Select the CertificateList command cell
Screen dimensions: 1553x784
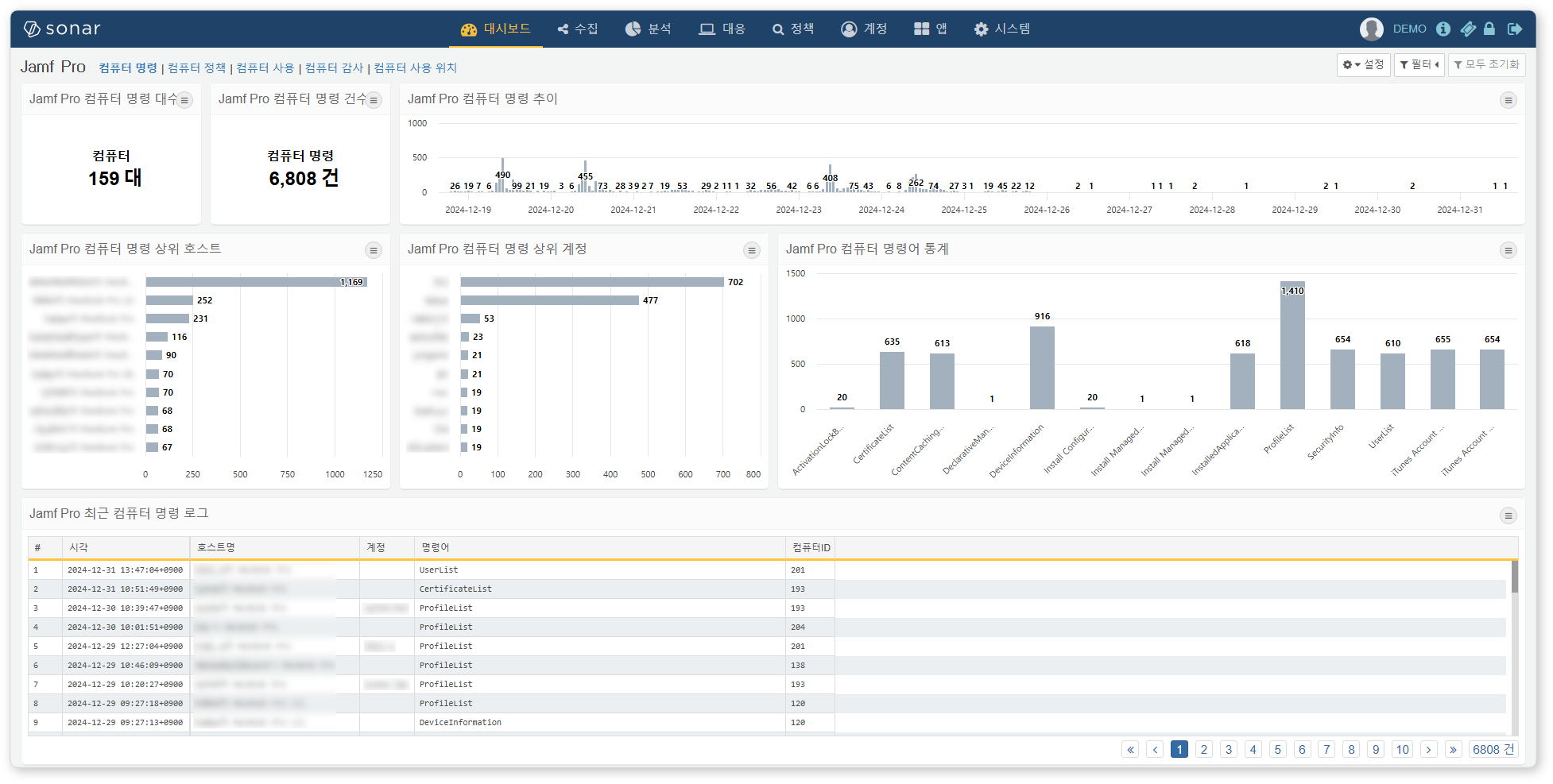(599, 589)
